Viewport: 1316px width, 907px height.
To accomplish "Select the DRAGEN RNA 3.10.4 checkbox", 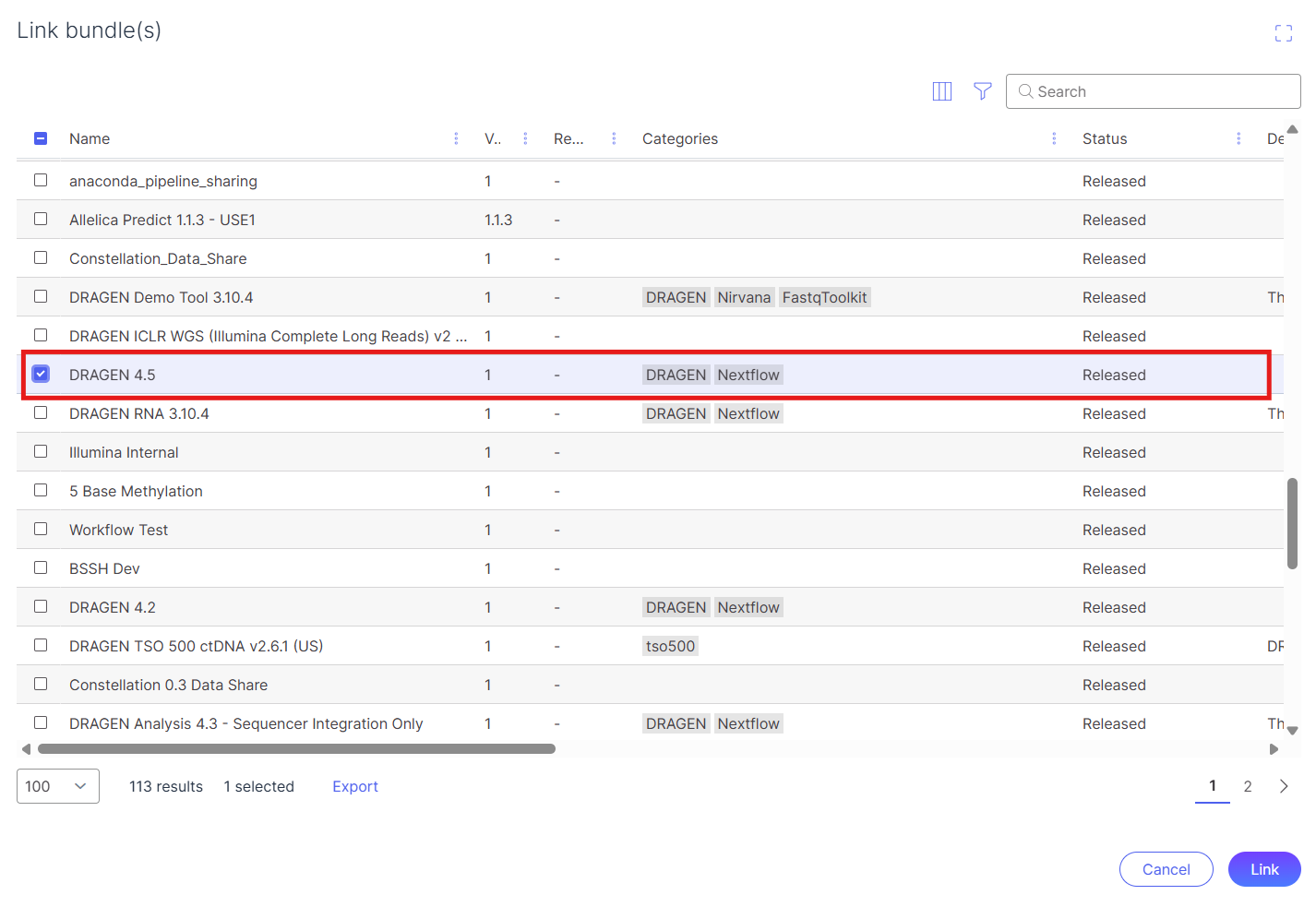I will (41, 412).
